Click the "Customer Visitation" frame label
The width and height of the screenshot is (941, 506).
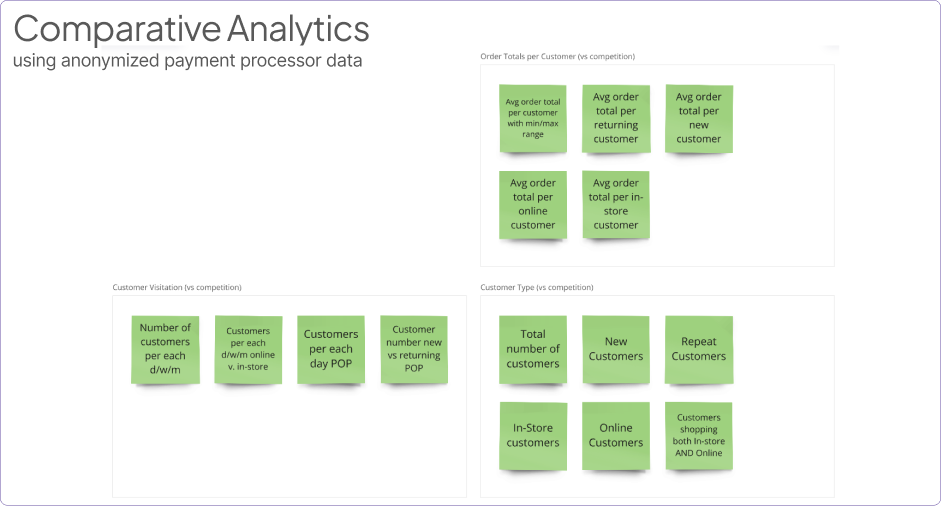pos(177,288)
